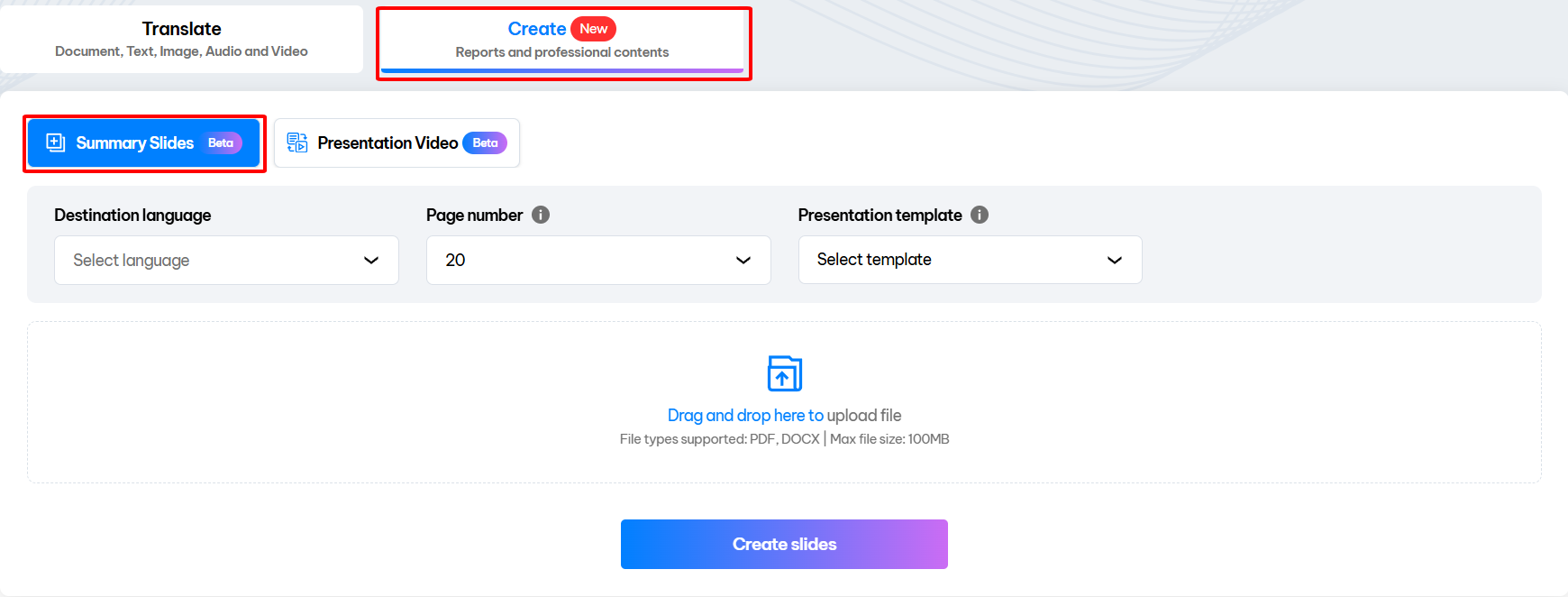Click the Summary Slides plus icon

click(56, 143)
